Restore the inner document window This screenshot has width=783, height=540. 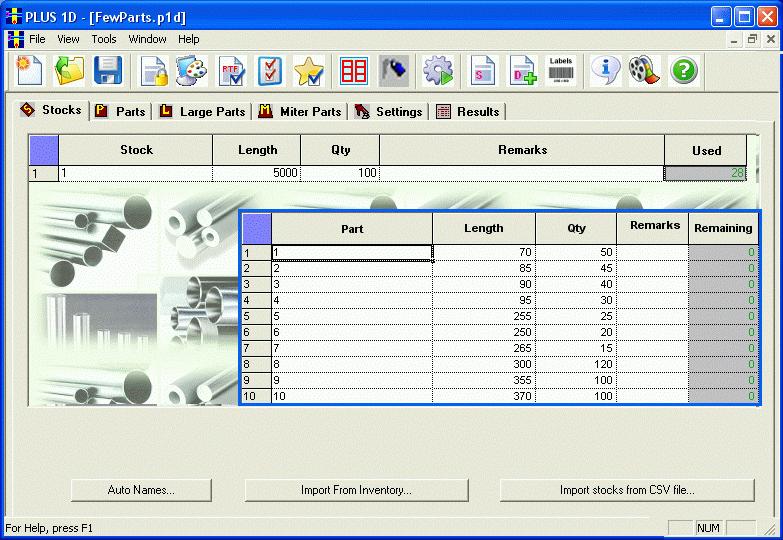click(x=752, y=39)
